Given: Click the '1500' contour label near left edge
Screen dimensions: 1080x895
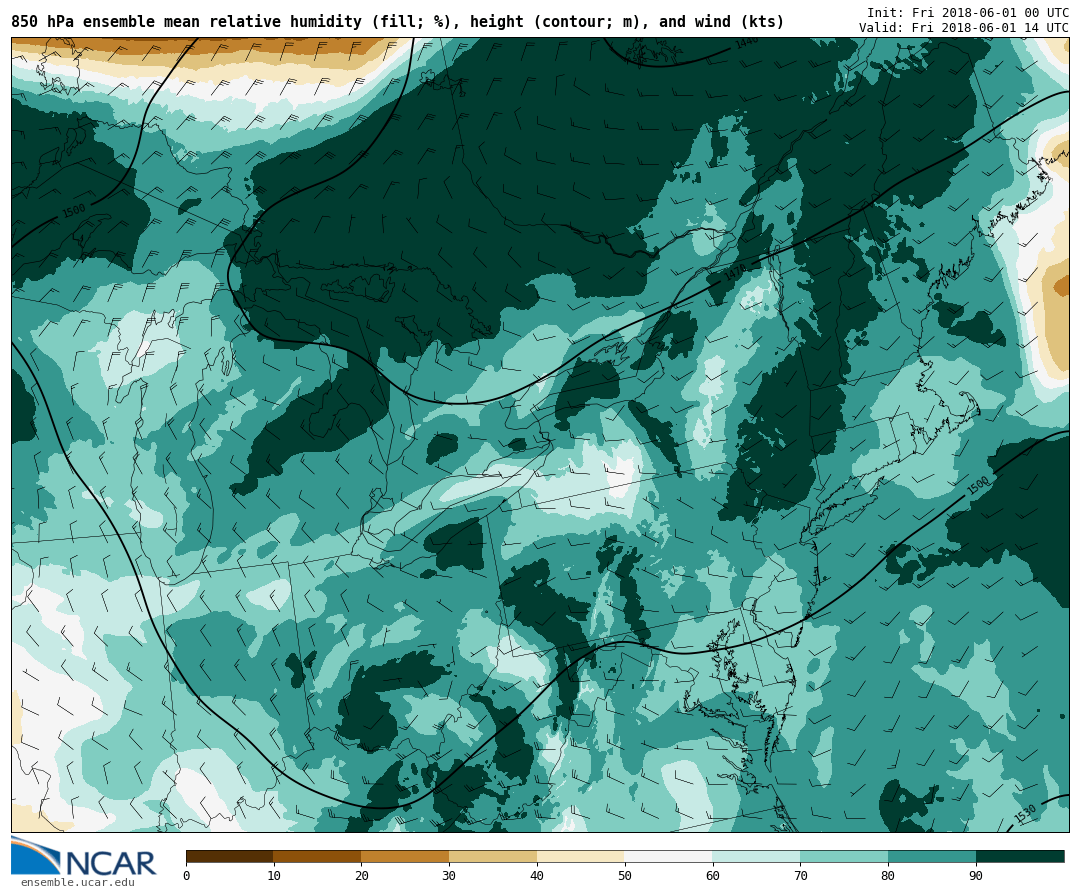Looking at the screenshot, I should pyautogui.click(x=74, y=211).
